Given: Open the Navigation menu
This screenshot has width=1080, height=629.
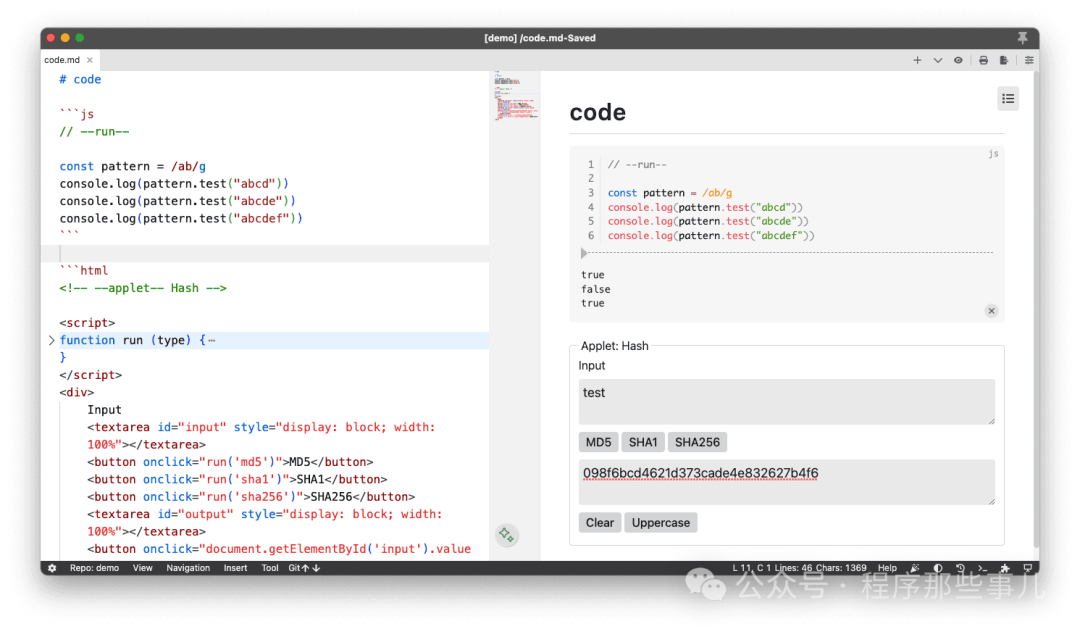Looking at the screenshot, I should click(x=188, y=568).
